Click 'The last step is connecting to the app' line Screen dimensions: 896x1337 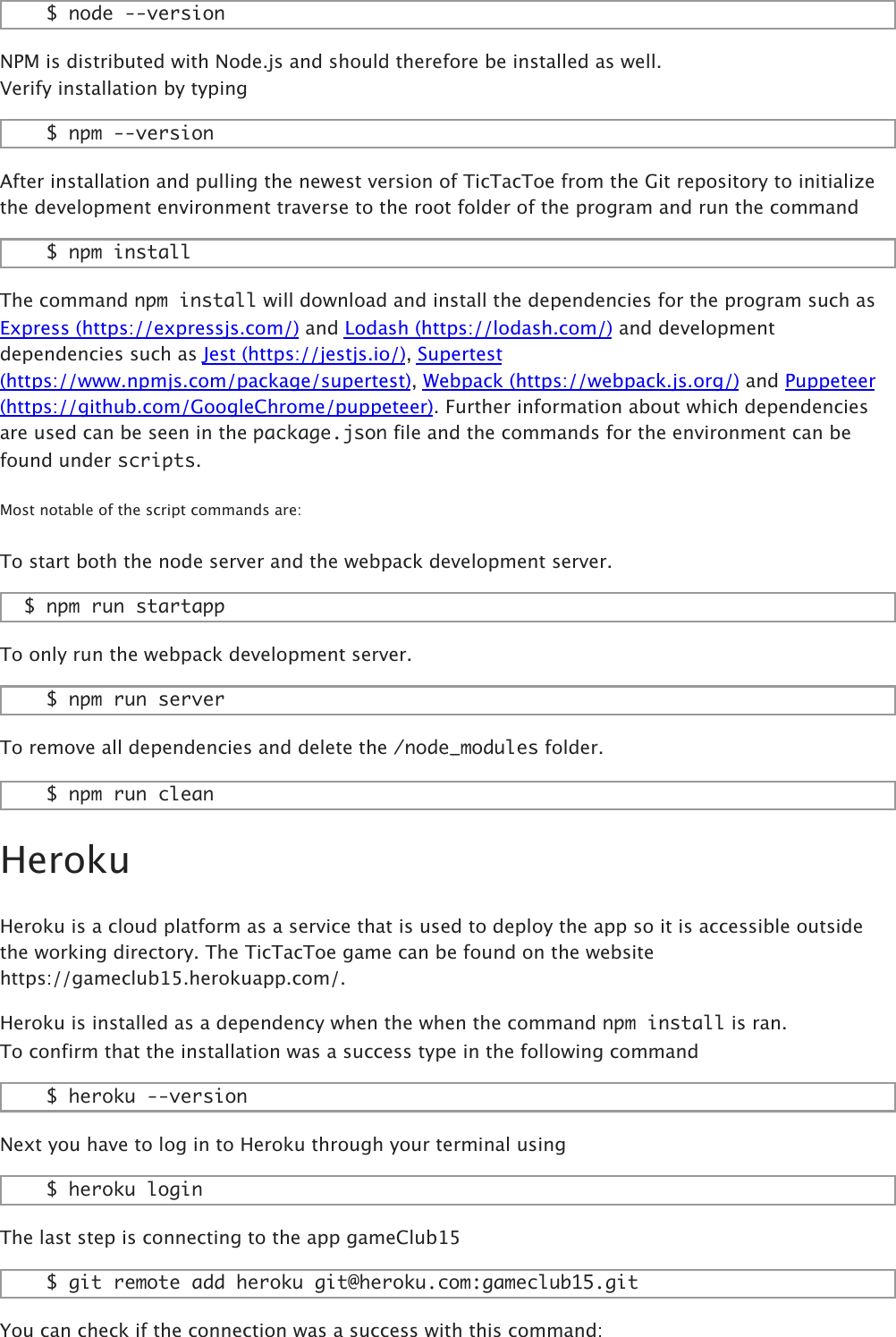tap(230, 1238)
